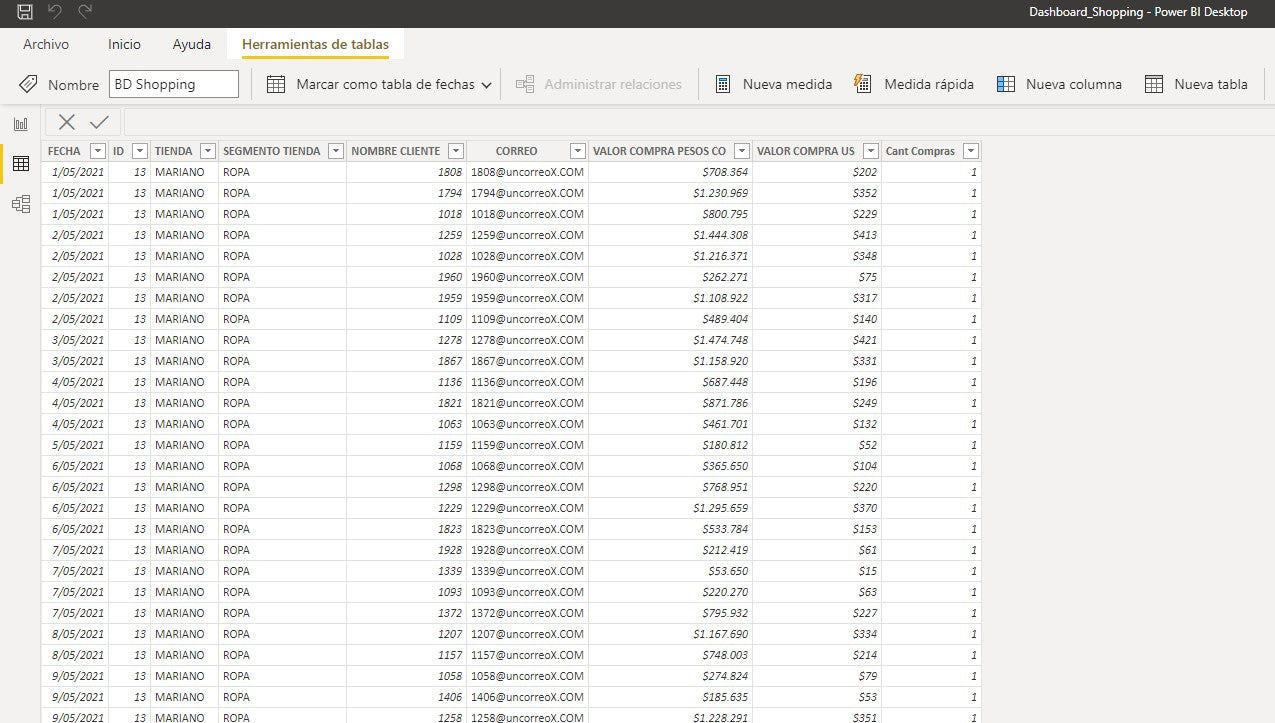Cancel the formula with the X icon
1275x723 pixels.
coord(67,122)
